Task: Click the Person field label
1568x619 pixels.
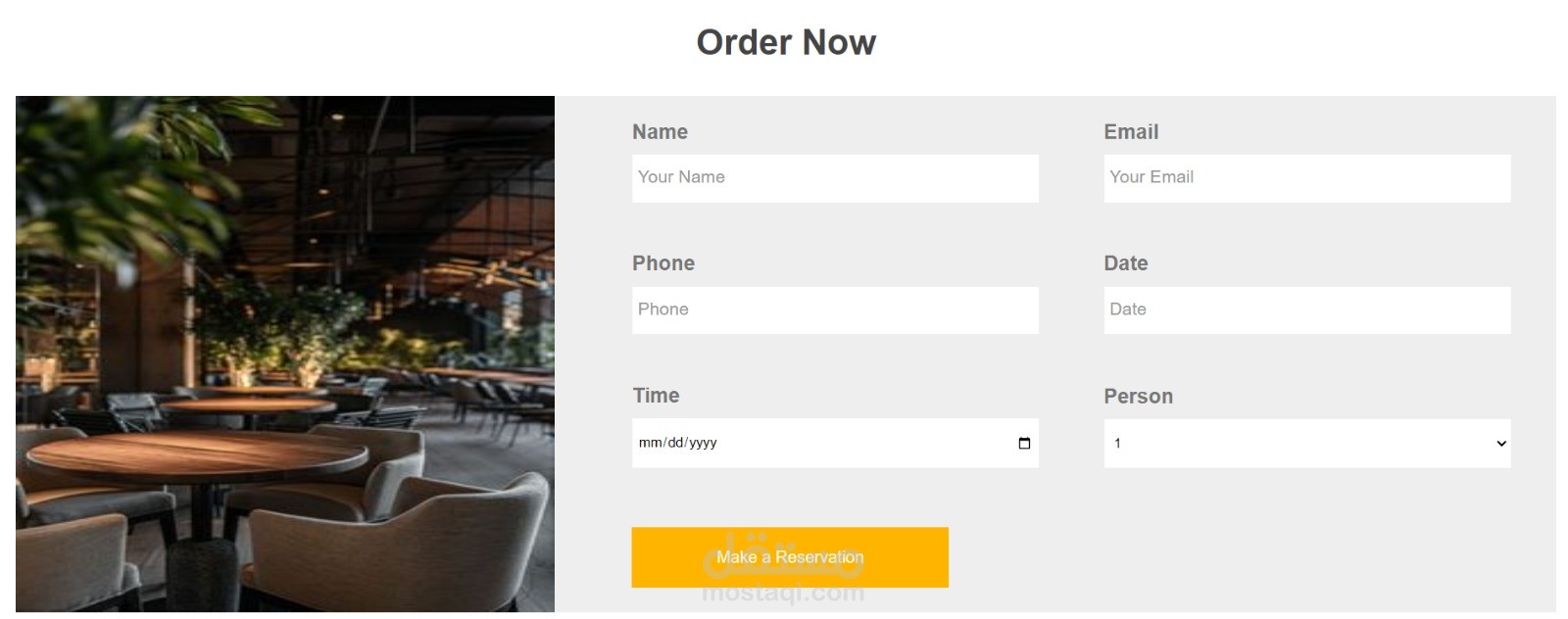Action: [1138, 397]
